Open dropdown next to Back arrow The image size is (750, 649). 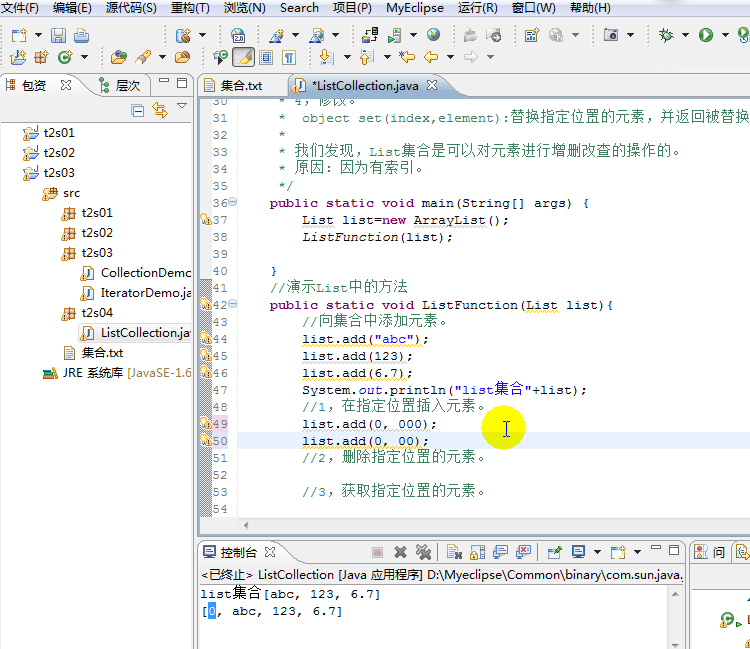tap(450, 57)
